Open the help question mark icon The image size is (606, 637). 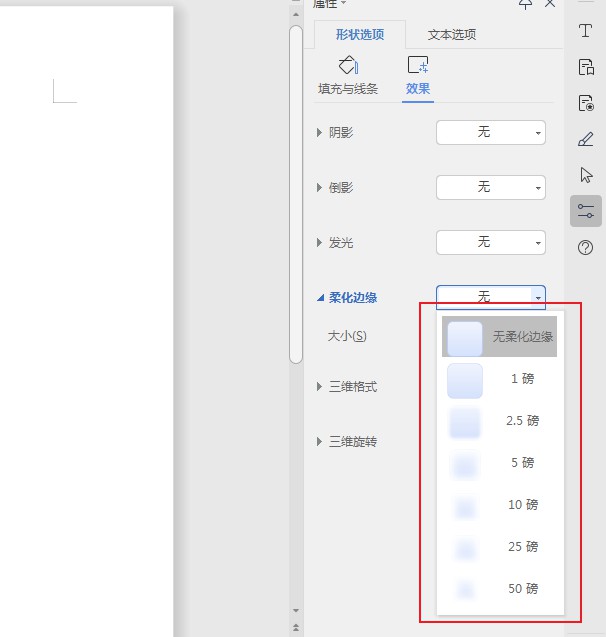click(x=585, y=247)
